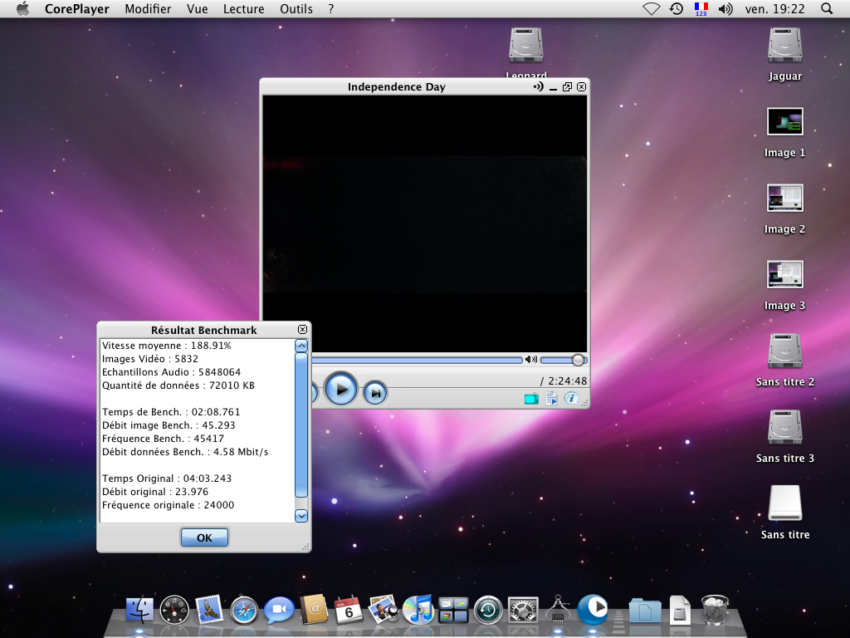Mute audio with the speaker icon in the player
The width and height of the screenshot is (850, 638).
[531, 359]
